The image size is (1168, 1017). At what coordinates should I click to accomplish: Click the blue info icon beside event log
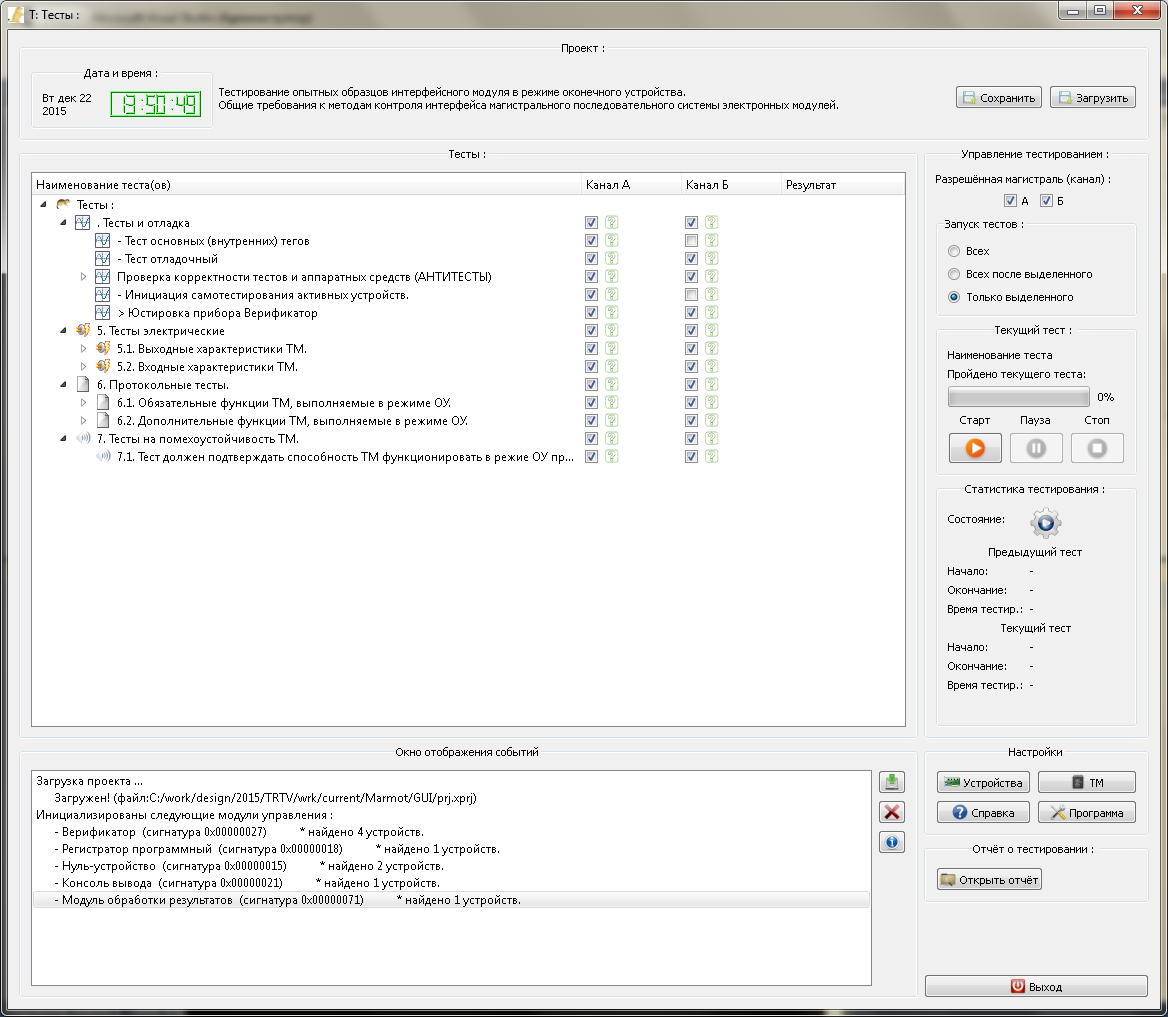[892, 842]
